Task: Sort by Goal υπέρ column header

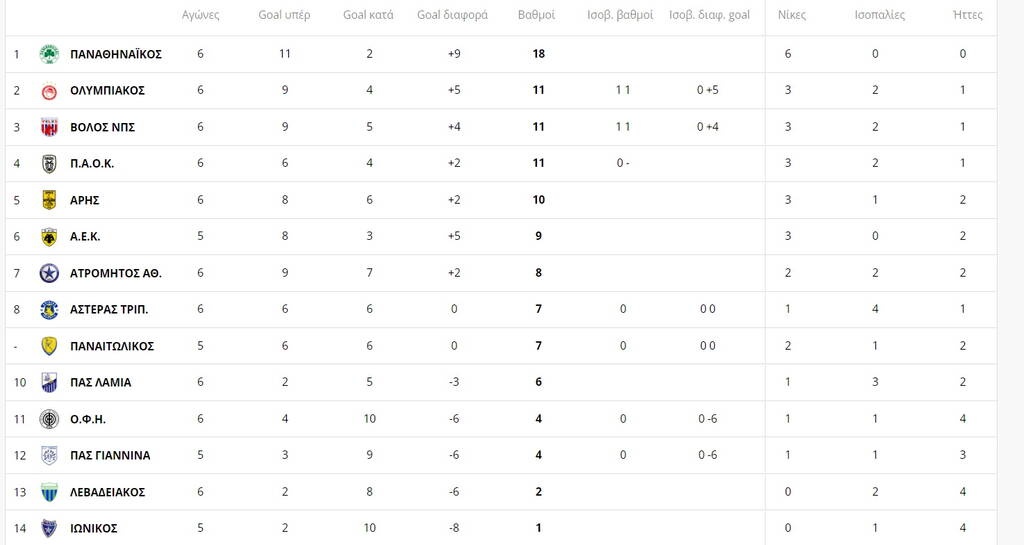Action: pos(284,16)
